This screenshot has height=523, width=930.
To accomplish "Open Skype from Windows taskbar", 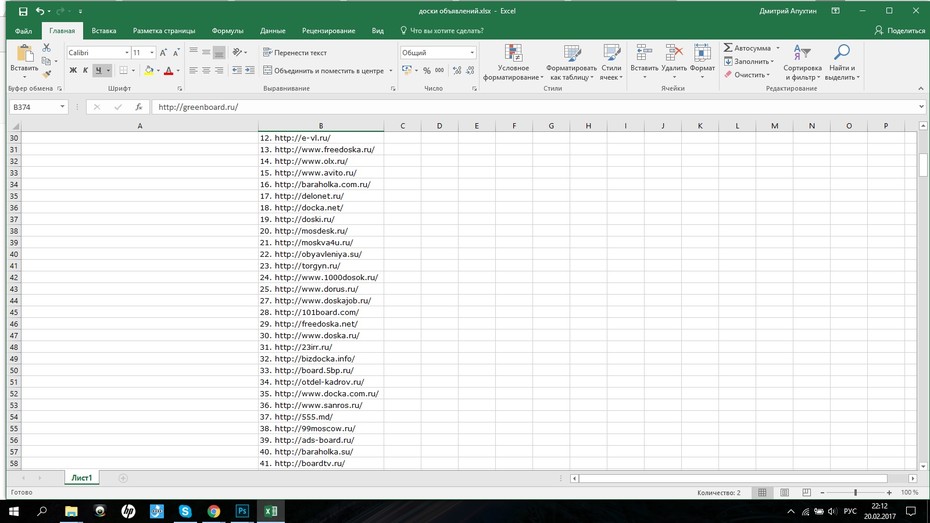I will [x=185, y=511].
